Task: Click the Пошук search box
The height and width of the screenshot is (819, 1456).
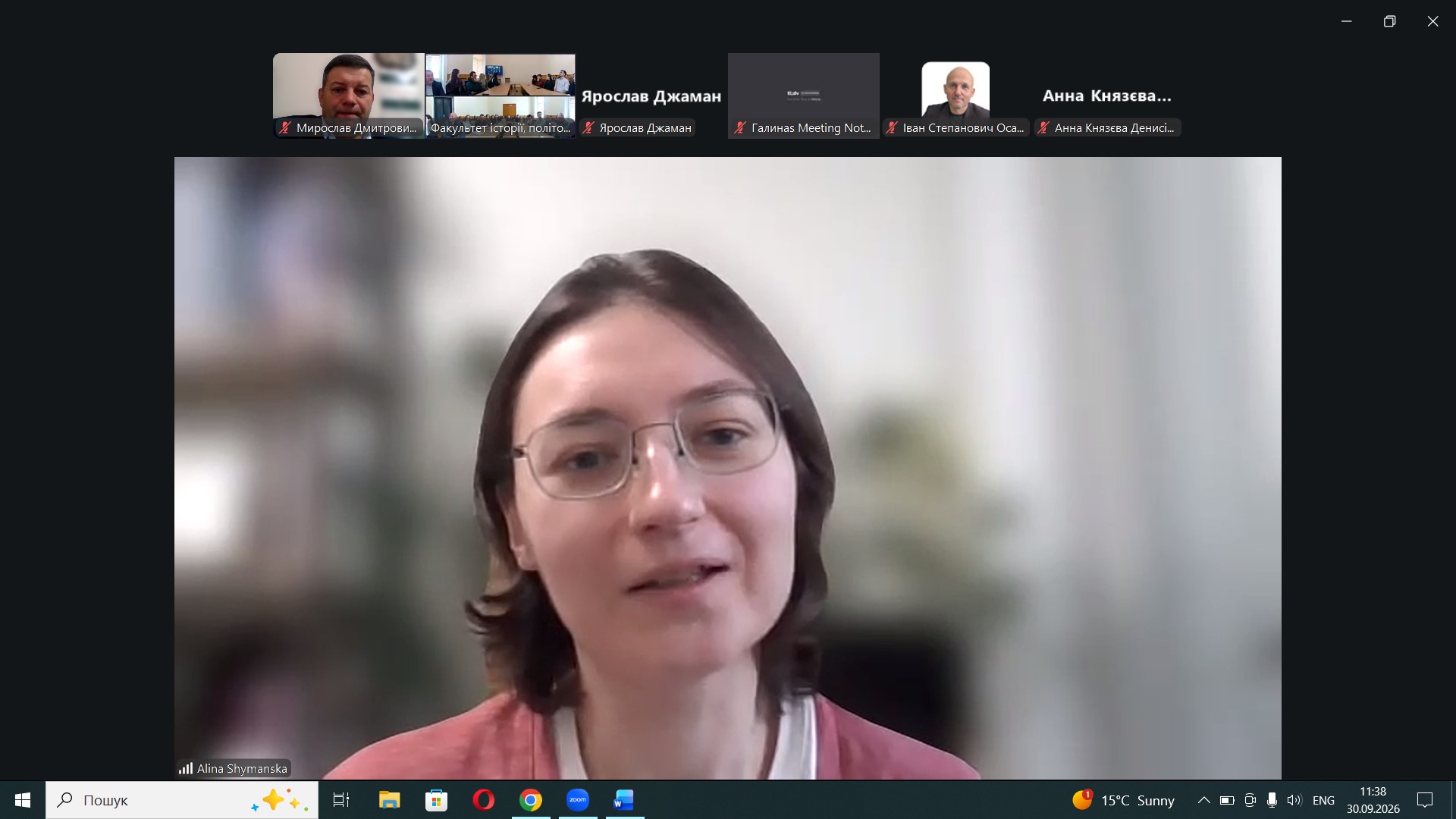Action: point(182,800)
